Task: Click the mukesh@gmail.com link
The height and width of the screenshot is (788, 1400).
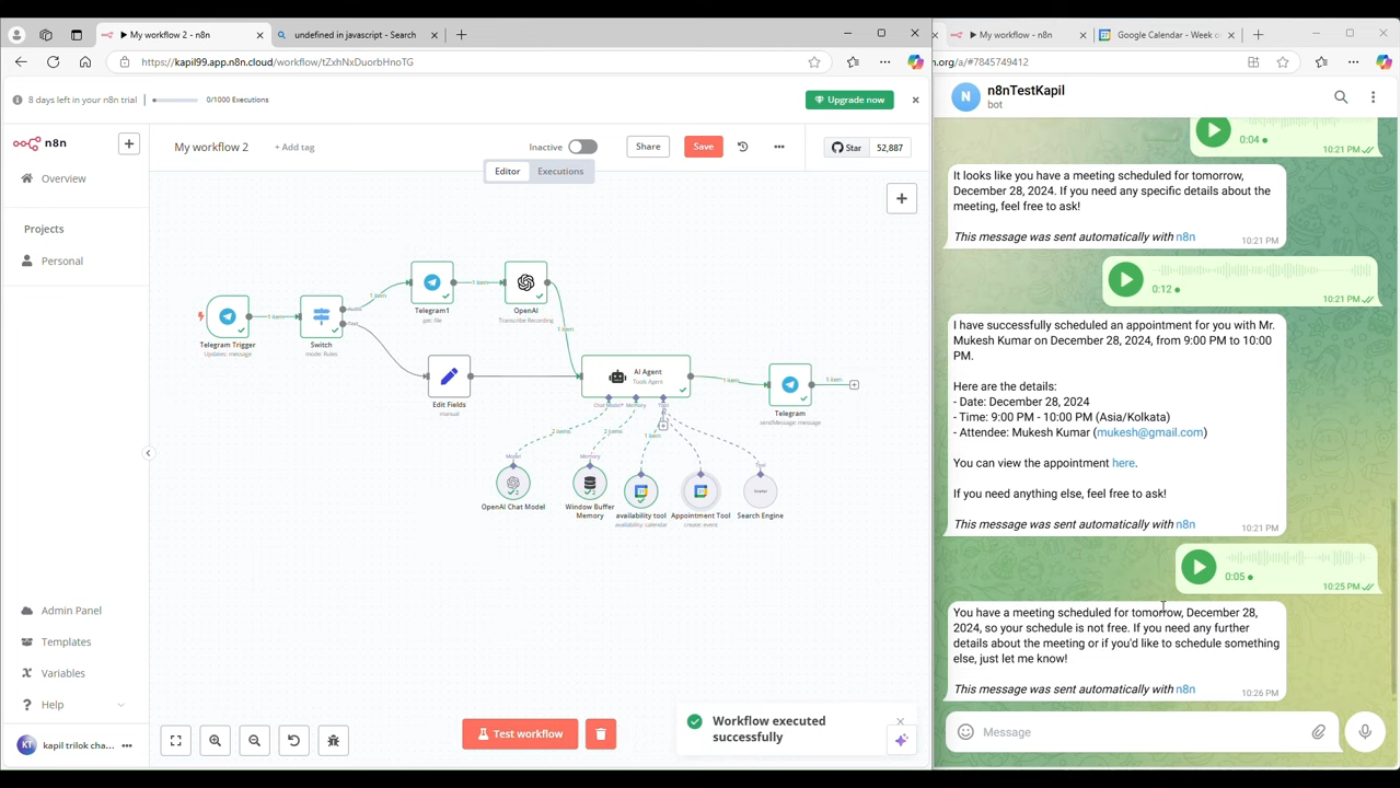Action: click(1150, 433)
